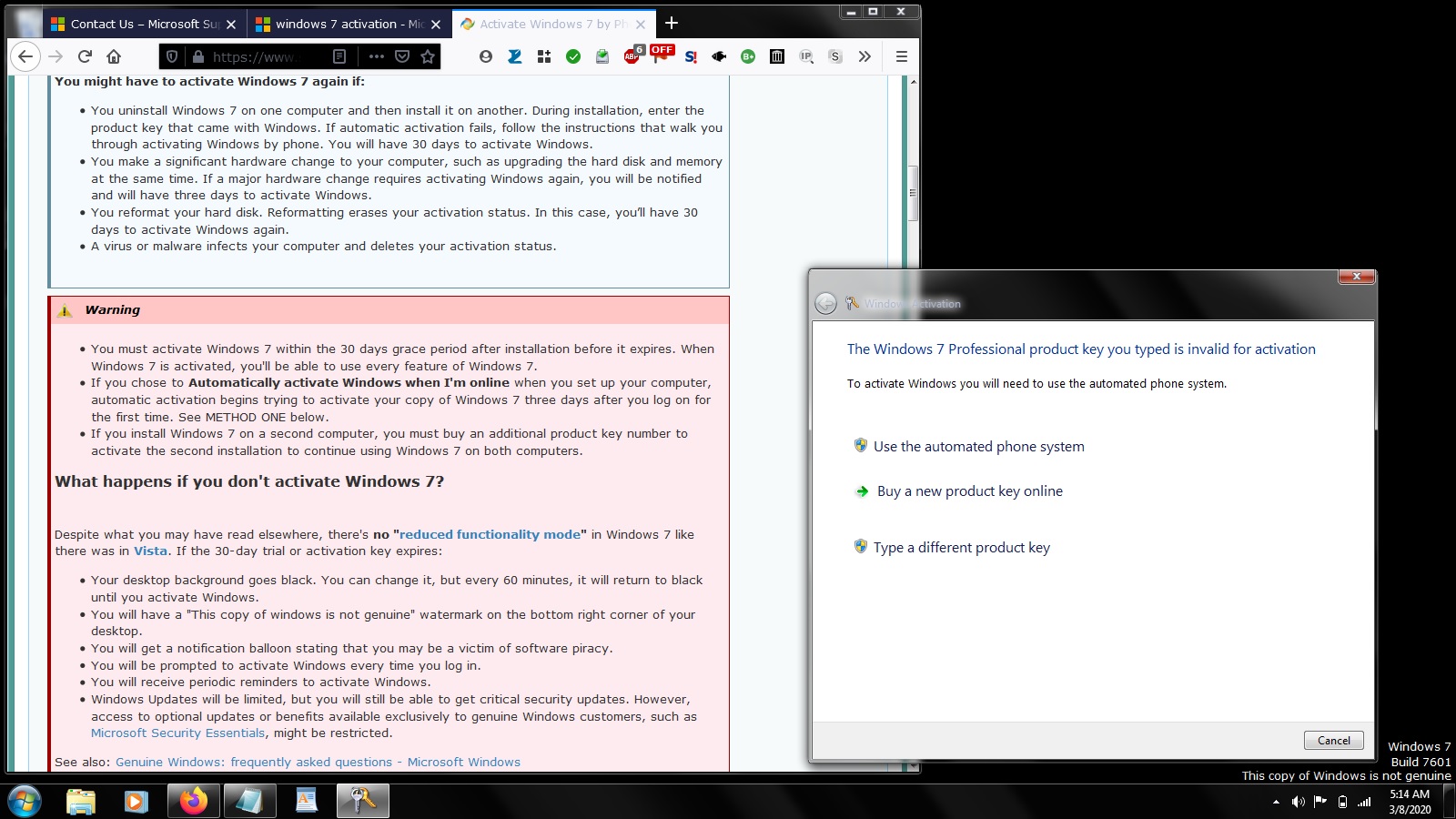Click the padlock site info icon
The image size is (1456, 819).
(x=197, y=56)
